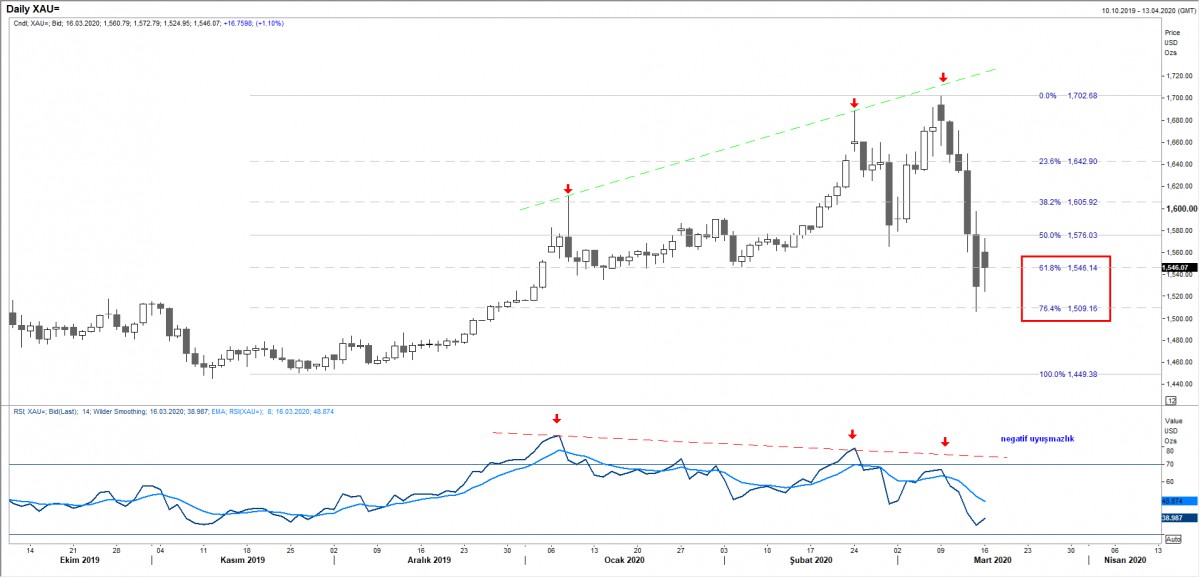Select the 0.0% 1,702.68 Fibonacci label
This screenshot has width=1200, height=578.
click(1068, 96)
